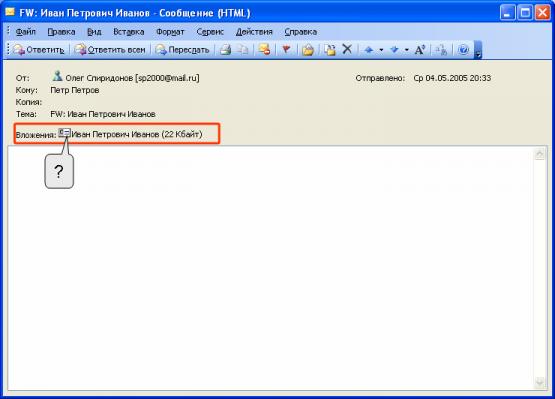Open the Файл menu

click(x=25, y=32)
